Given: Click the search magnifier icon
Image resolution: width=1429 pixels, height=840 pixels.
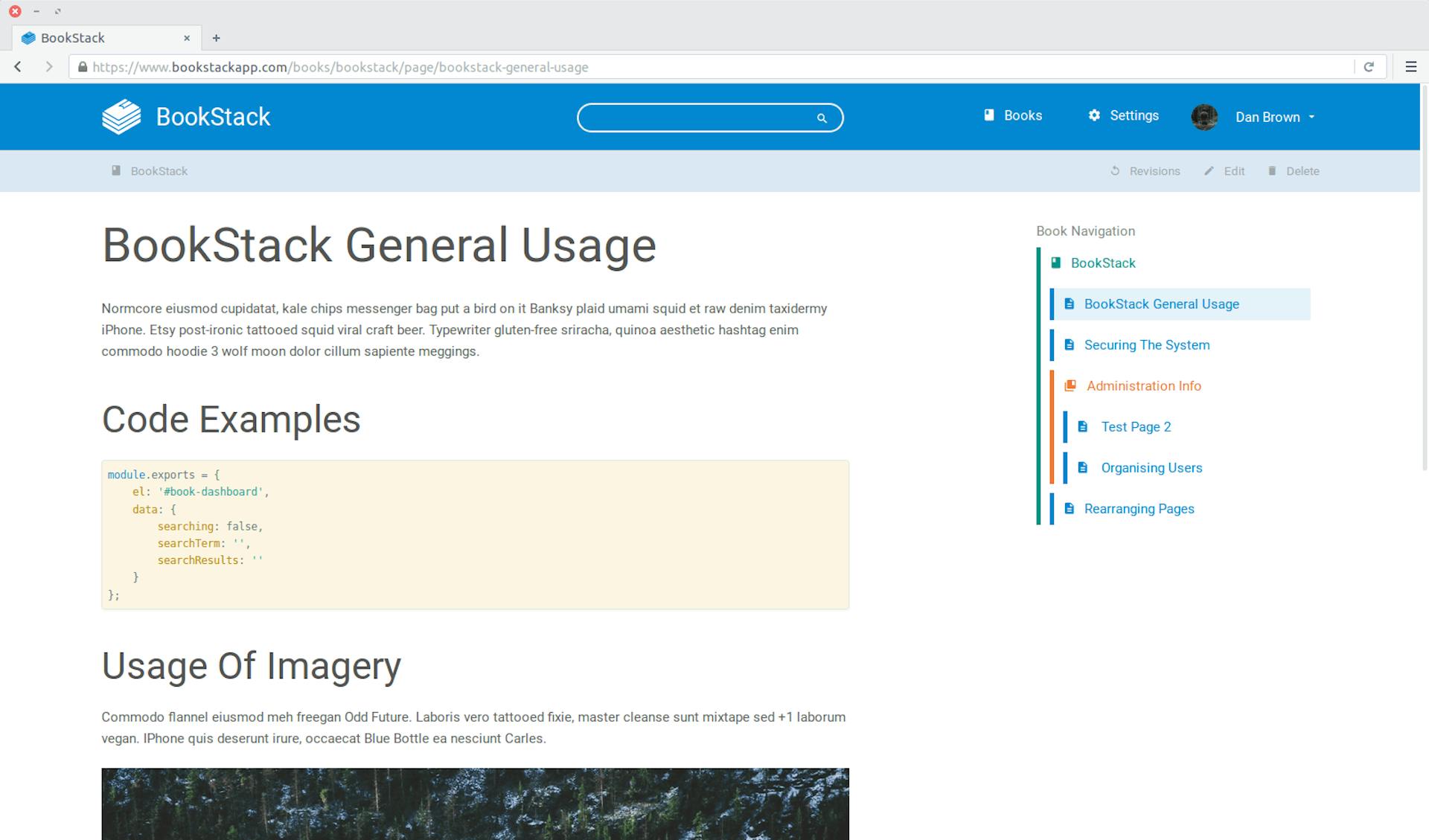Looking at the screenshot, I should [x=821, y=118].
